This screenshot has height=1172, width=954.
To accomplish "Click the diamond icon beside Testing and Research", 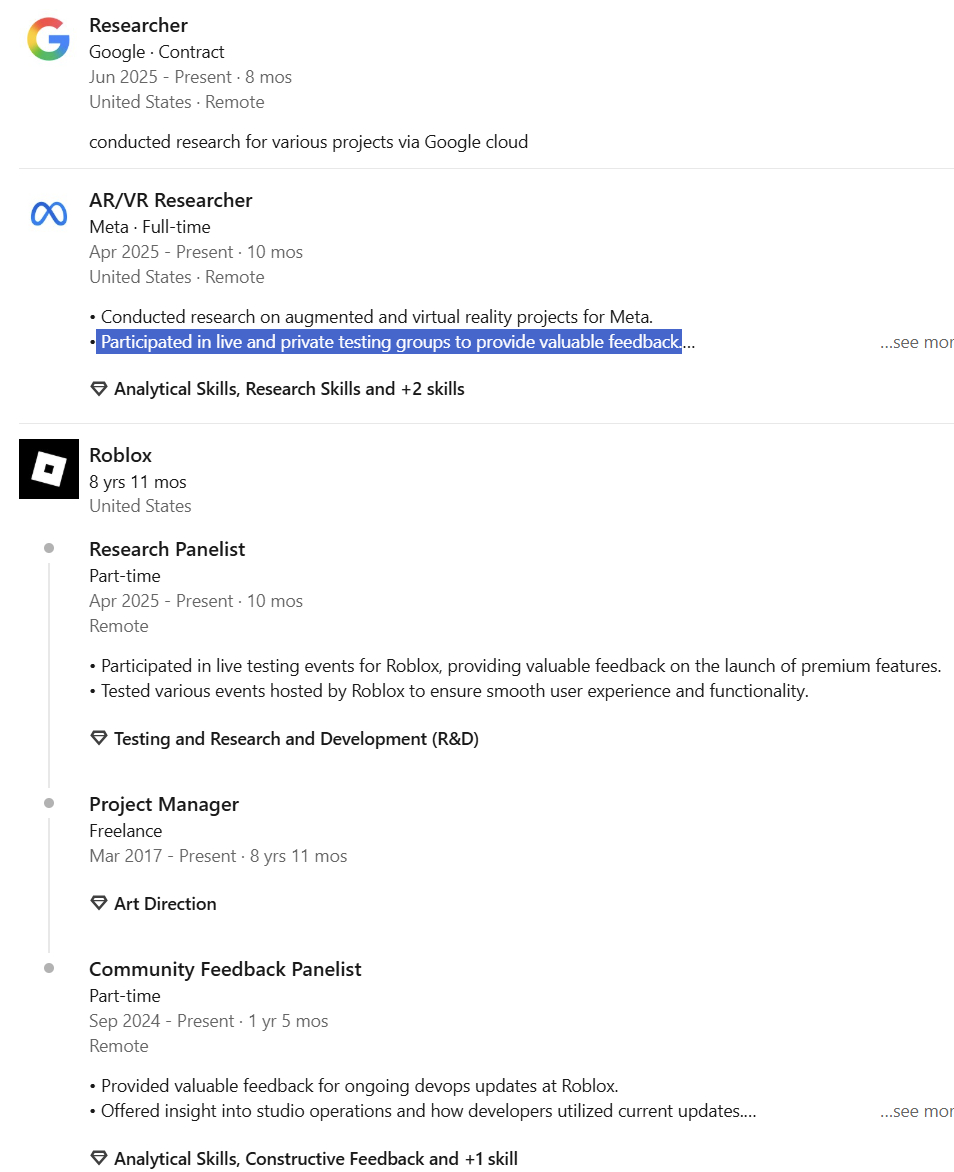I will pyautogui.click(x=99, y=739).
